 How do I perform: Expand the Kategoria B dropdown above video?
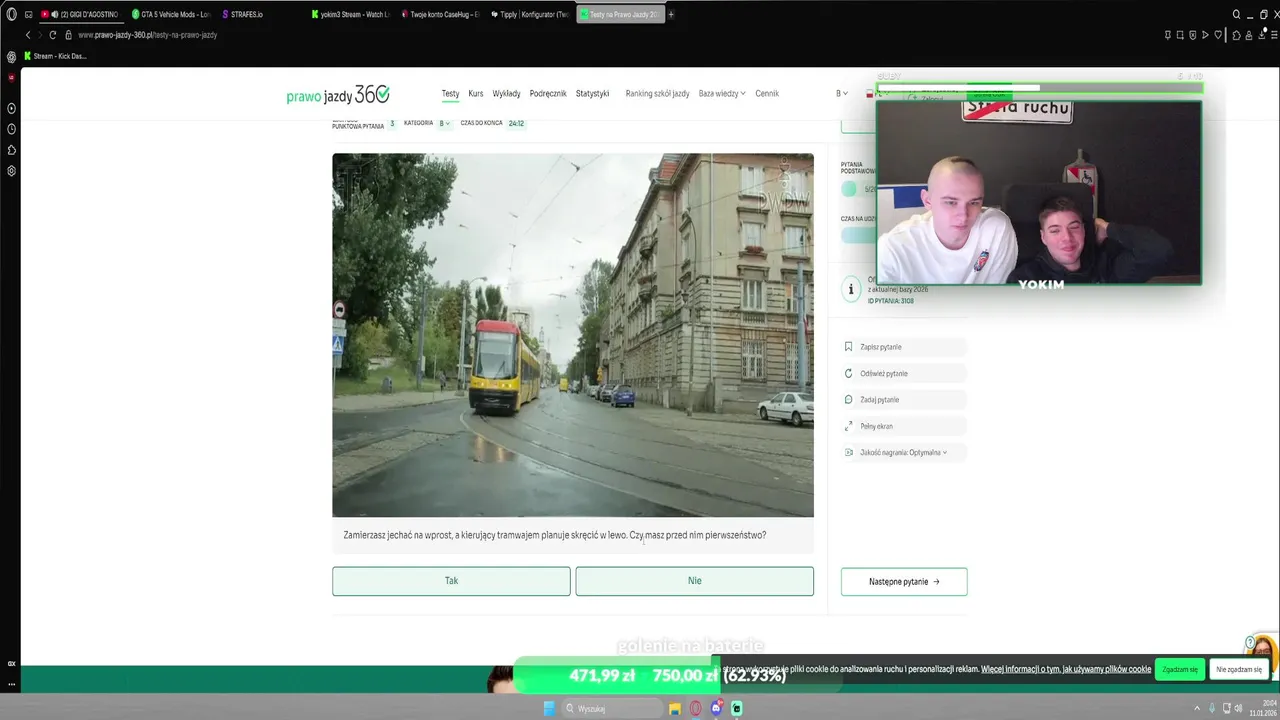click(445, 123)
